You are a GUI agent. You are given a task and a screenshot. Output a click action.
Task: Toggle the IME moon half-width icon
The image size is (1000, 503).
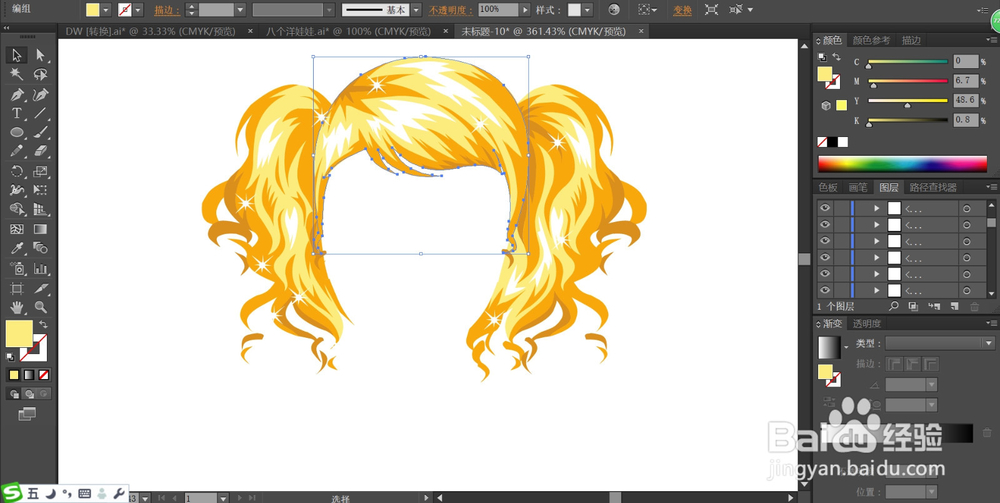[x=52, y=493]
